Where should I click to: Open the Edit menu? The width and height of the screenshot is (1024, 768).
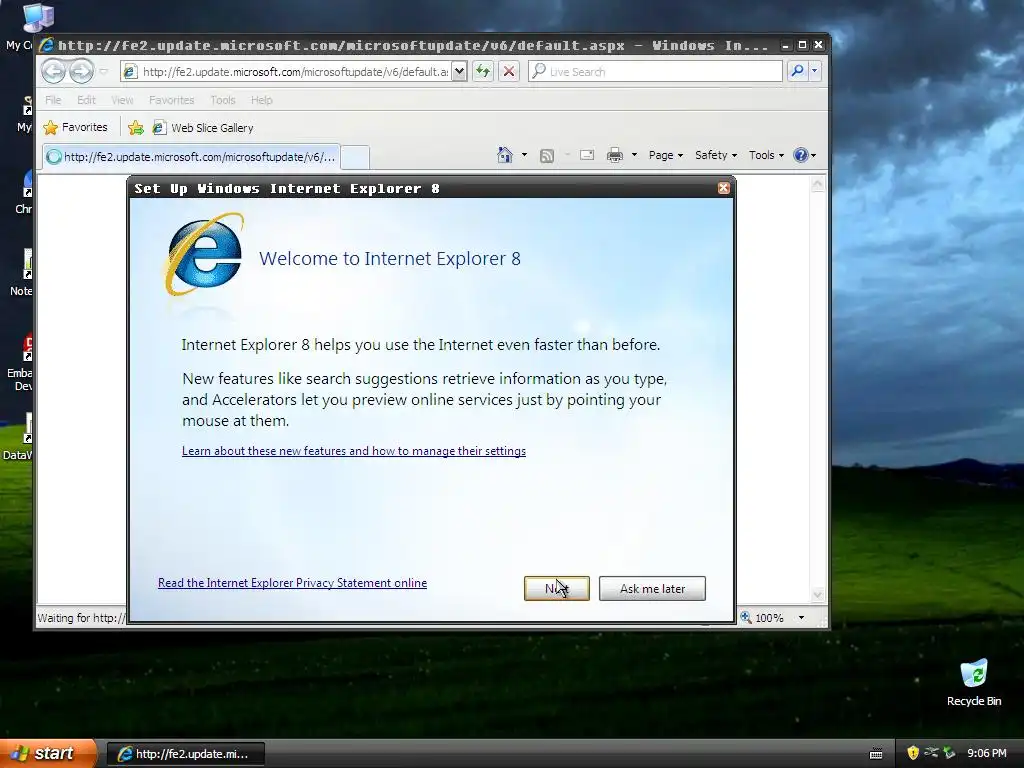pyautogui.click(x=86, y=100)
